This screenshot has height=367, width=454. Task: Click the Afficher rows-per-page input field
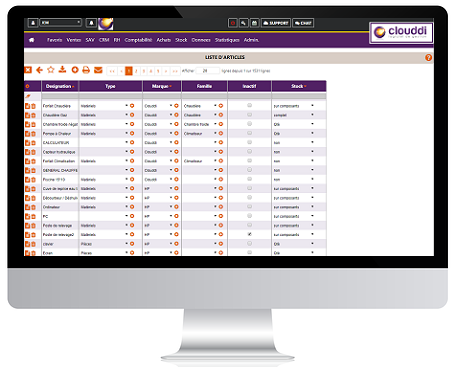(207, 71)
